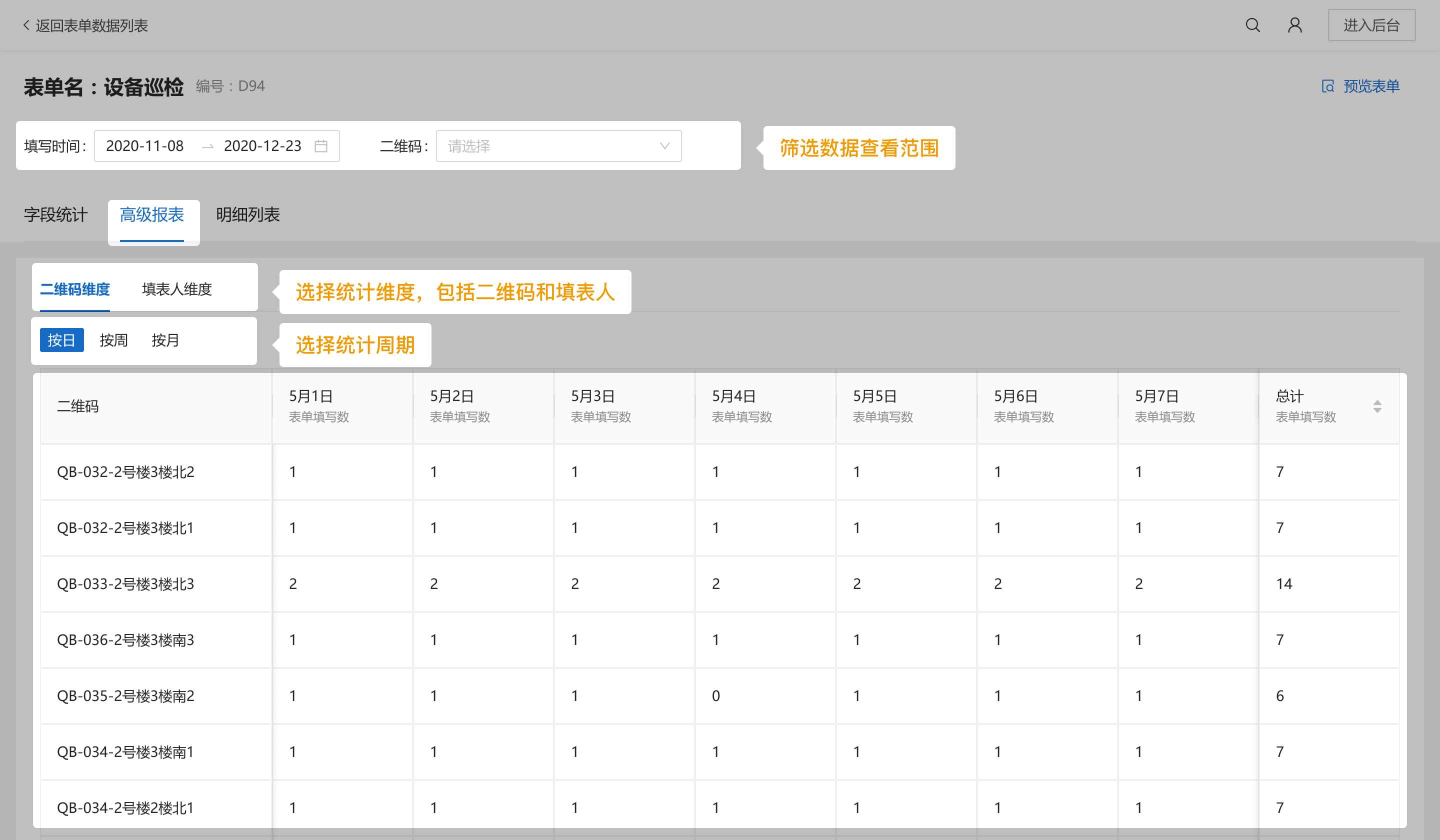
Task: Click the 5月4日 column header
Action: pos(765,406)
